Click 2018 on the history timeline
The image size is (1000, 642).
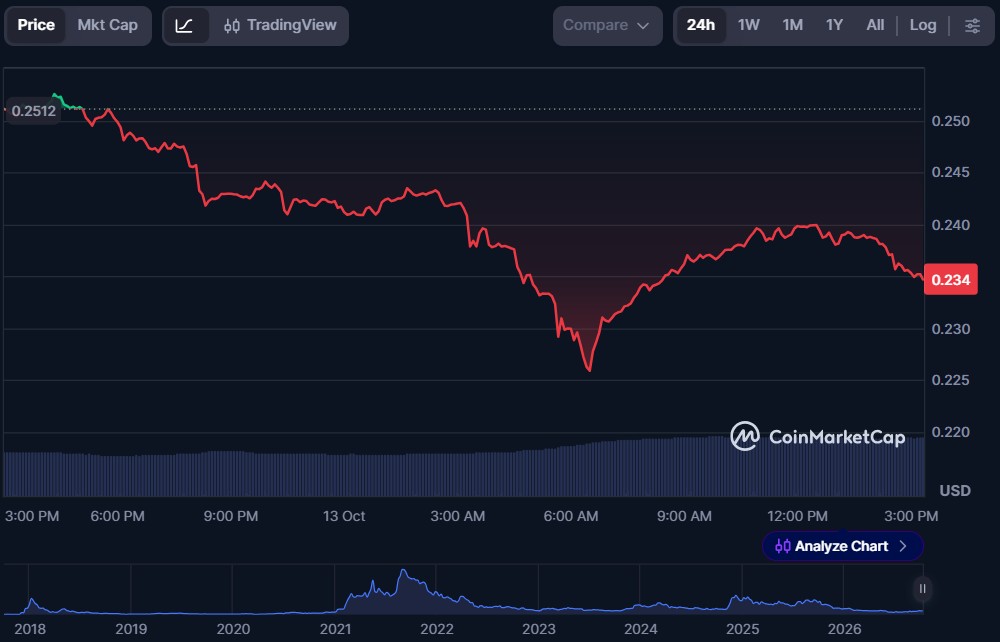pyautogui.click(x=30, y=629)
